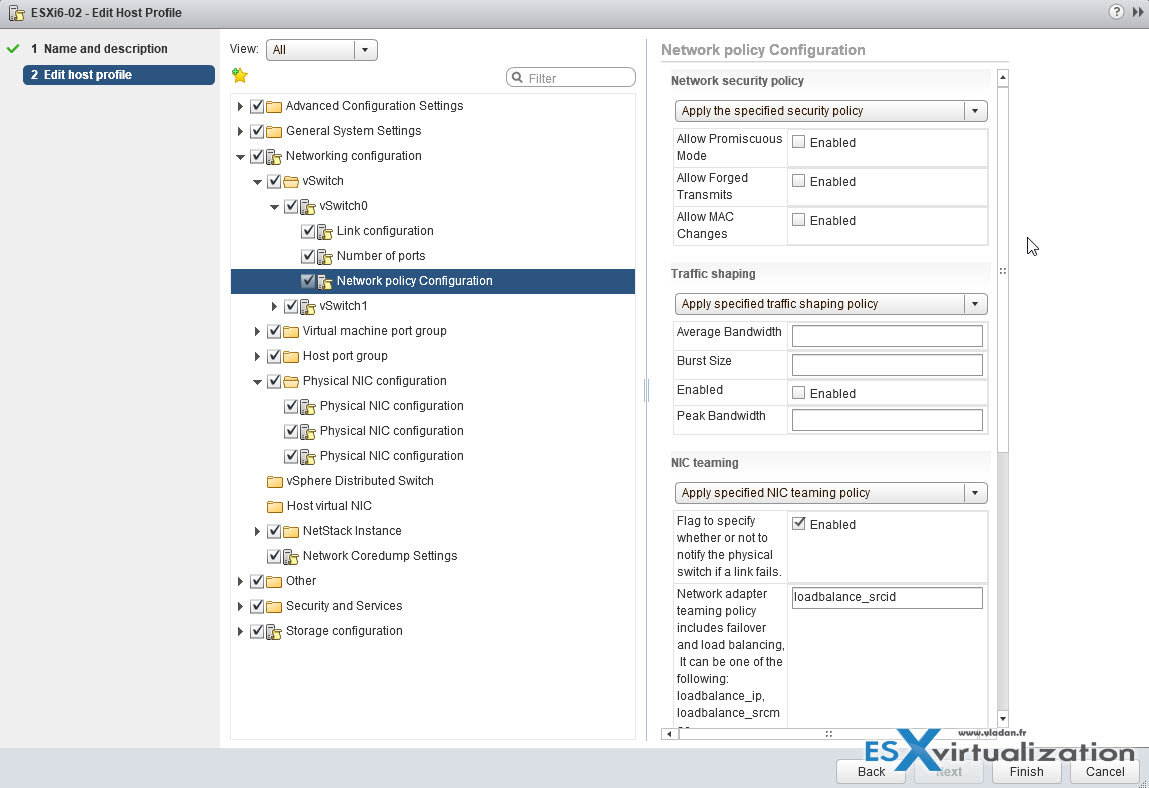Click the Advanced Configuration Settings folder icon
Screen dimensions: 1149x788
coord(275,106)
